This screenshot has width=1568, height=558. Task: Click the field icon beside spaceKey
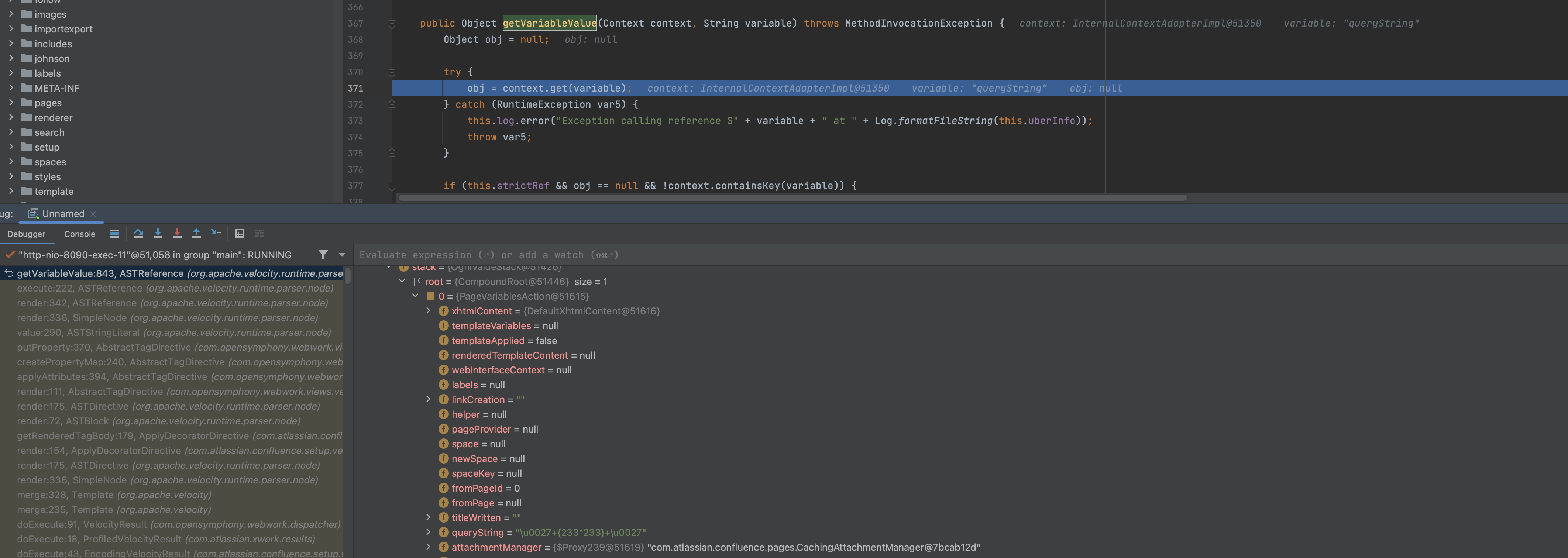click(443, 473)
